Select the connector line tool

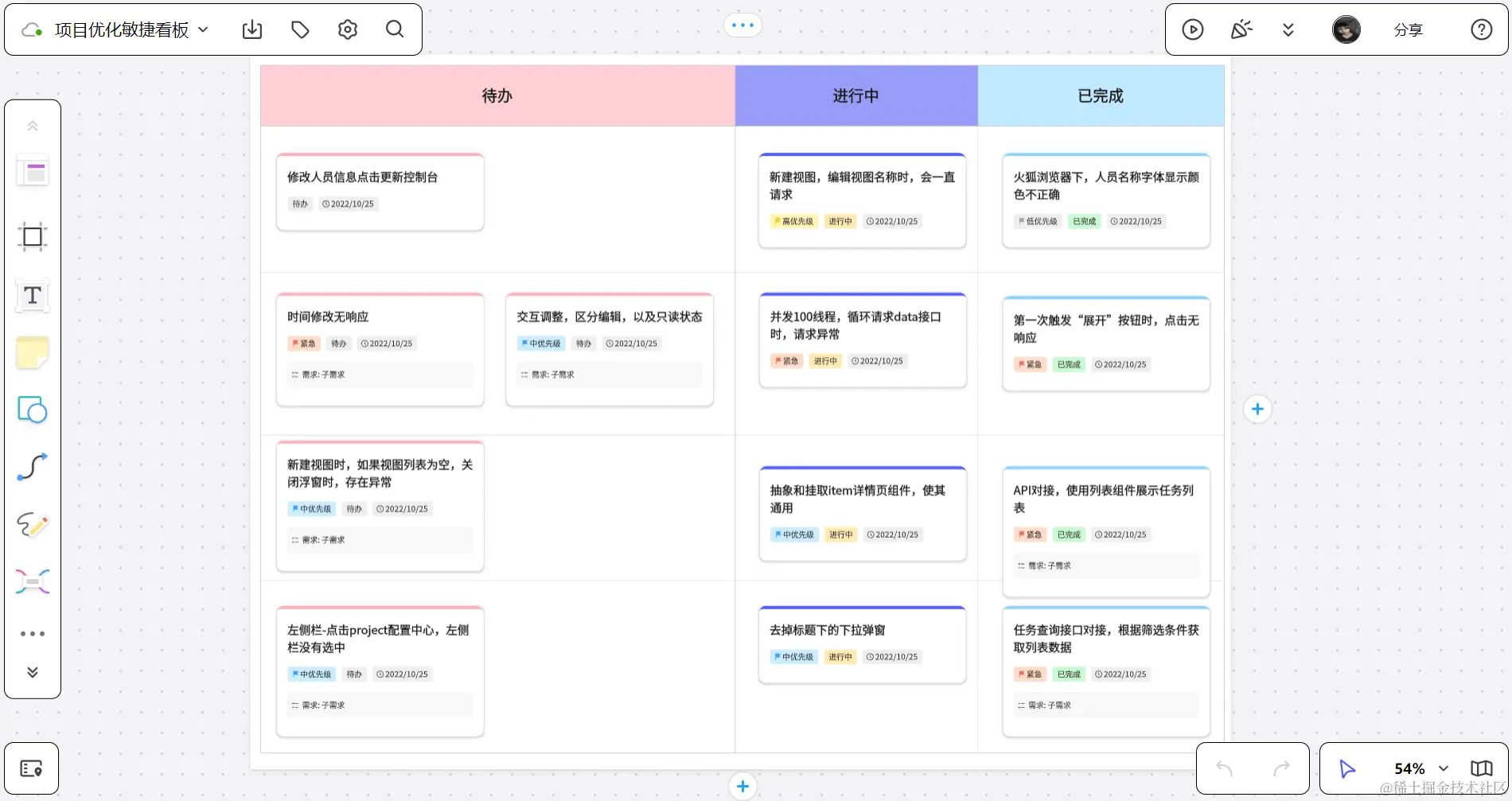[32, 467]
